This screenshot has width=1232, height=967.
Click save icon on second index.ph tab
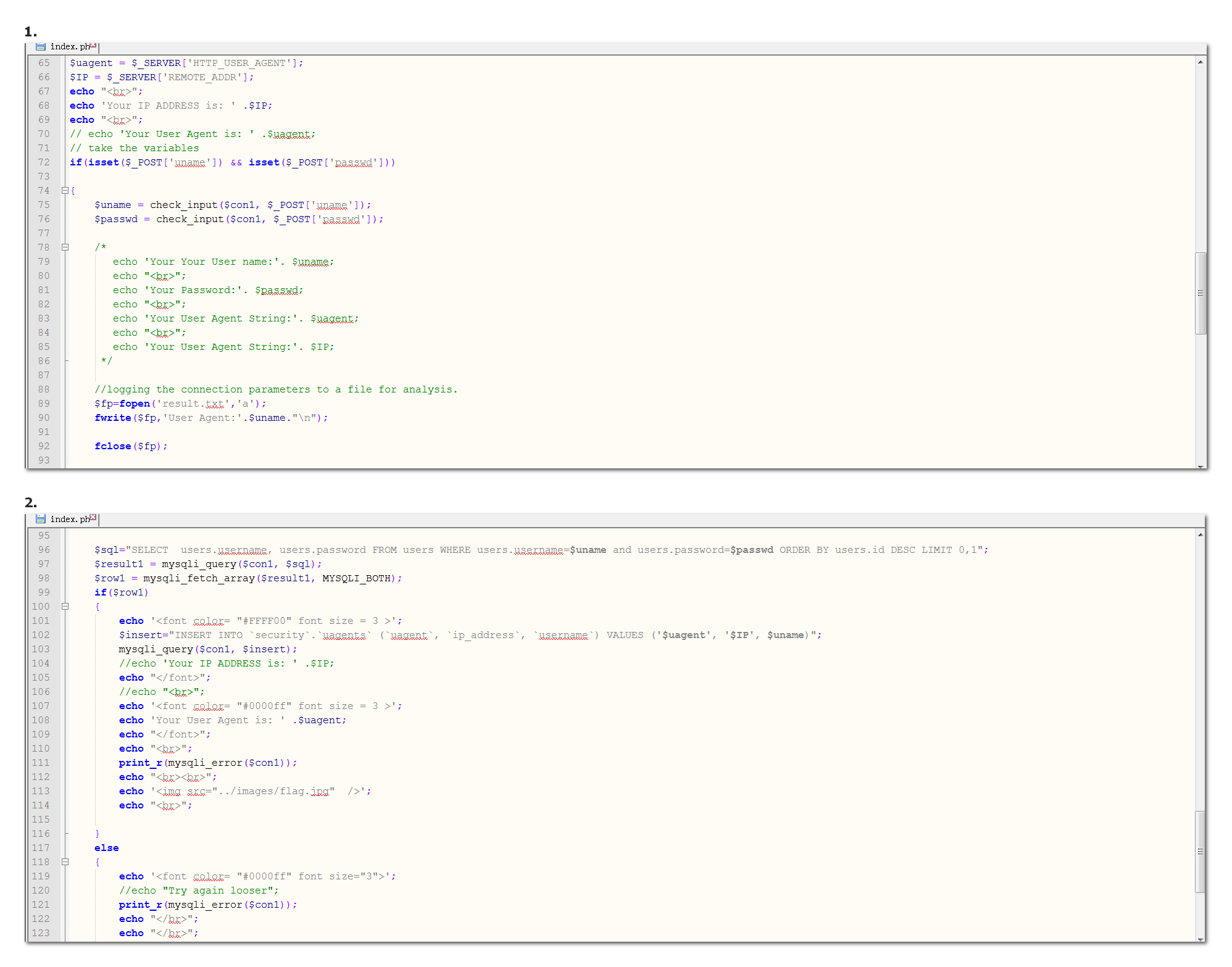click(41, 519)
